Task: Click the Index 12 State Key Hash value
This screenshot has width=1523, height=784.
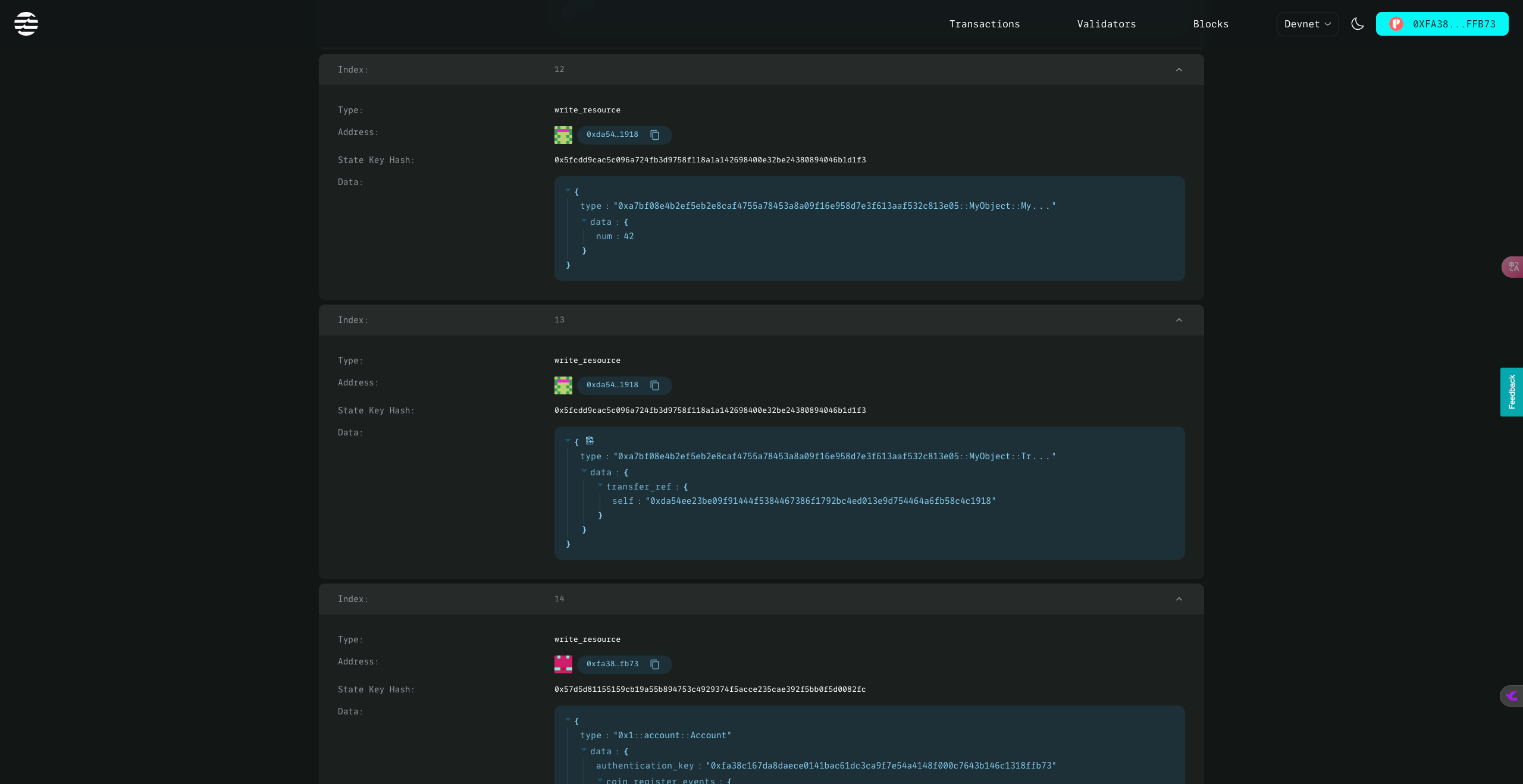Action: click(710, 160)
